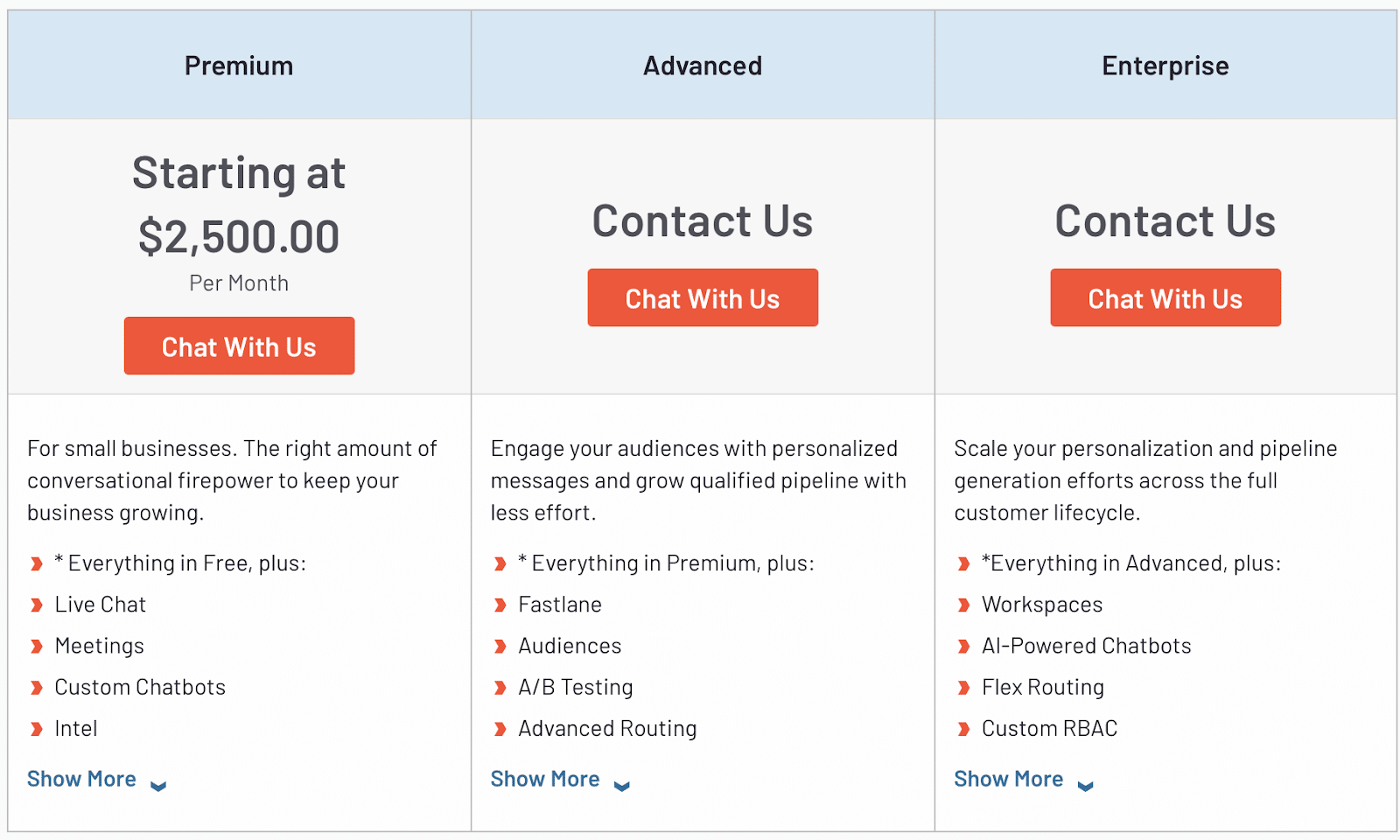Click the orange bullet icon next to Fastlane
This screenshot has width=1400, height=840.
(x=500, y=605)
